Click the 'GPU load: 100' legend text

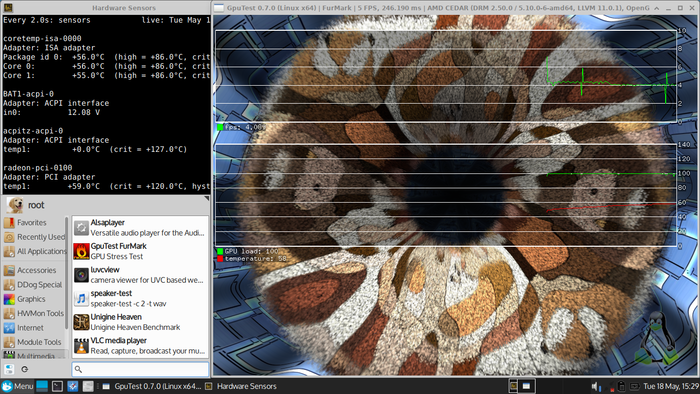[251, 251]
